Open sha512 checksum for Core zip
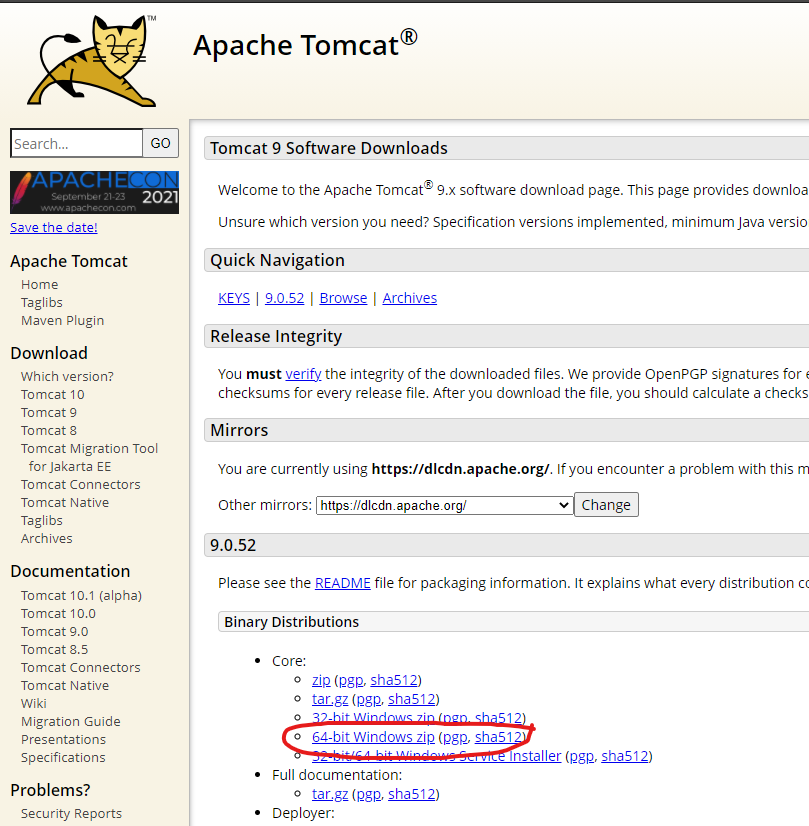 (x=394, y=680)
